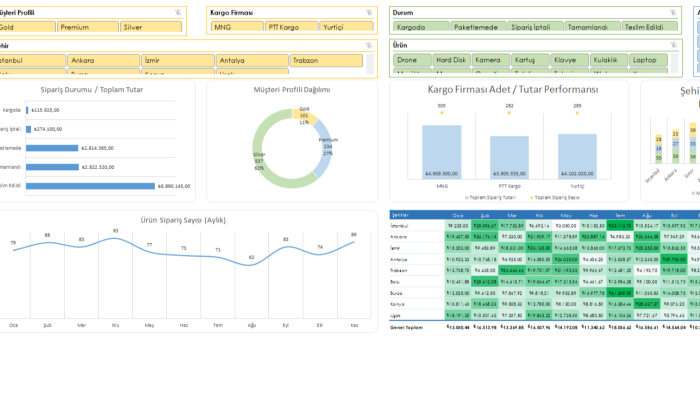700x394 pixels.
Task: Select Gold segment of donut chart
Action: [305, 116]
